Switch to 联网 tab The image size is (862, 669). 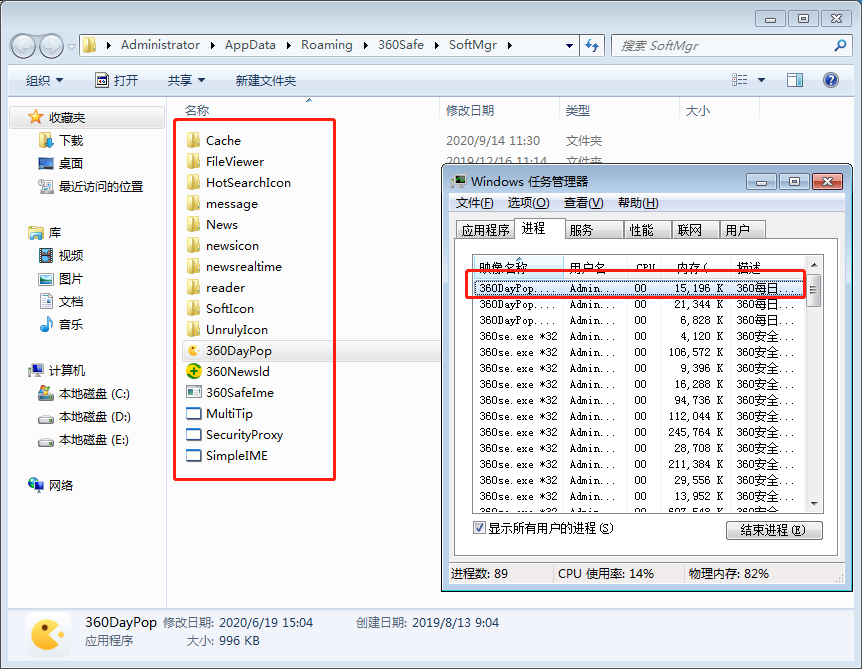695,230
